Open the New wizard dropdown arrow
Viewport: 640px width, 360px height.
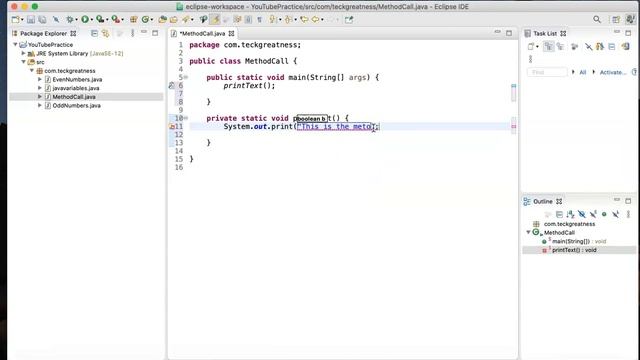pos(22,20)
